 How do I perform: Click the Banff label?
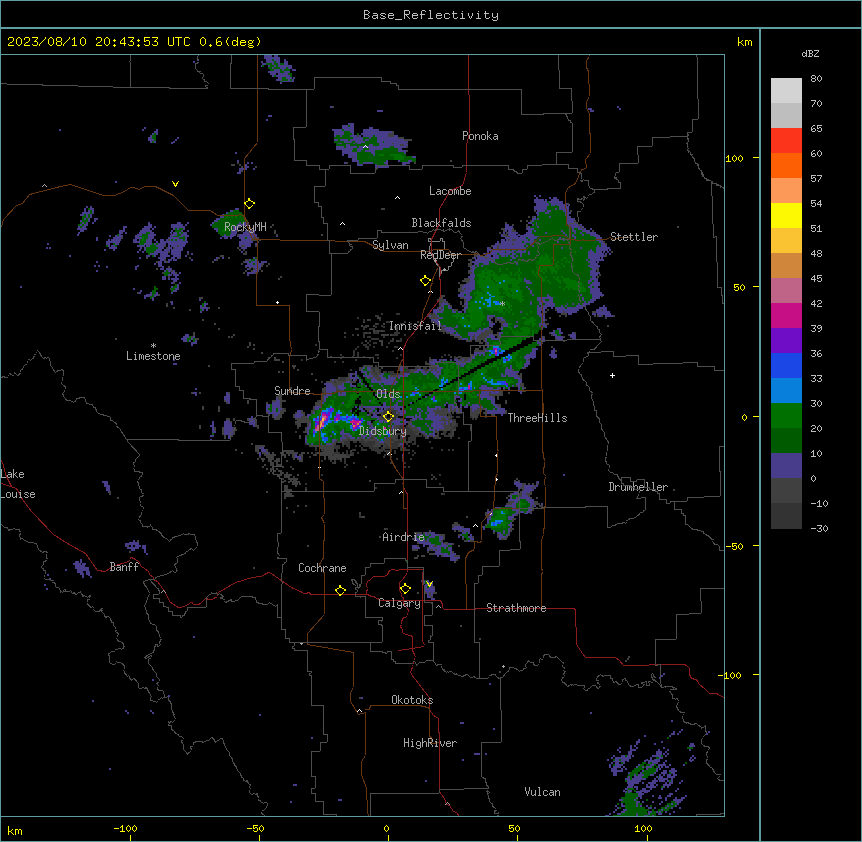tap(124, 567)
